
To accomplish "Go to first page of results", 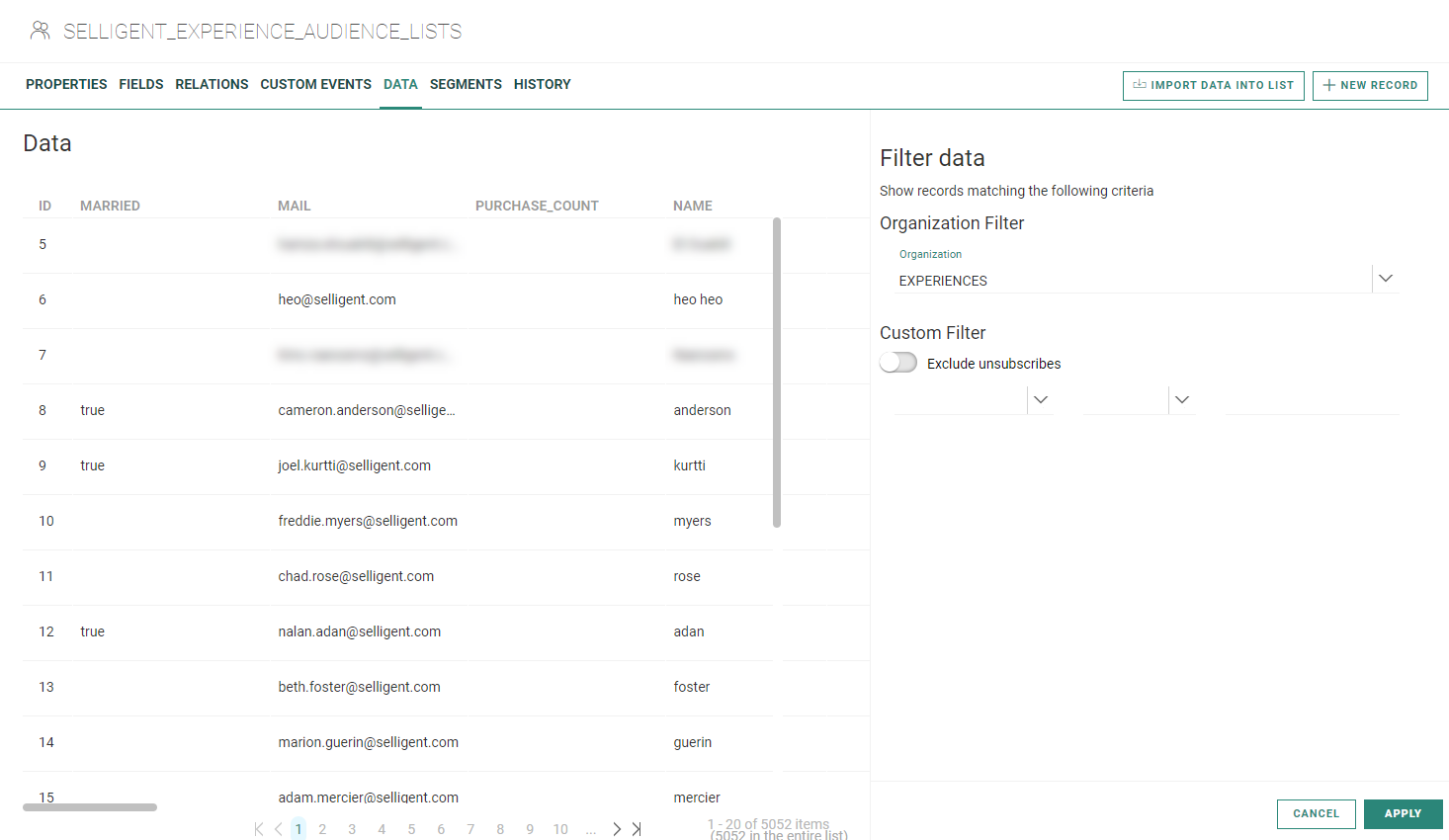I will [259, 829].
